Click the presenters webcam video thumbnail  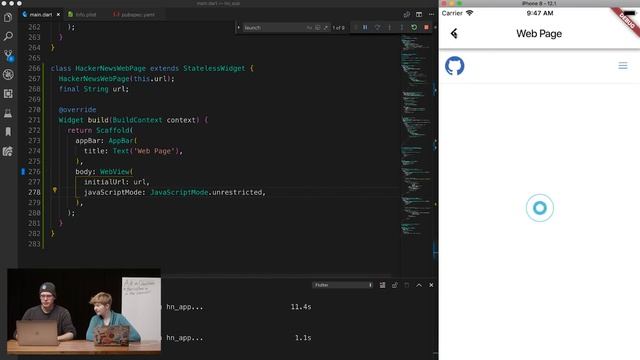[84, 311]
